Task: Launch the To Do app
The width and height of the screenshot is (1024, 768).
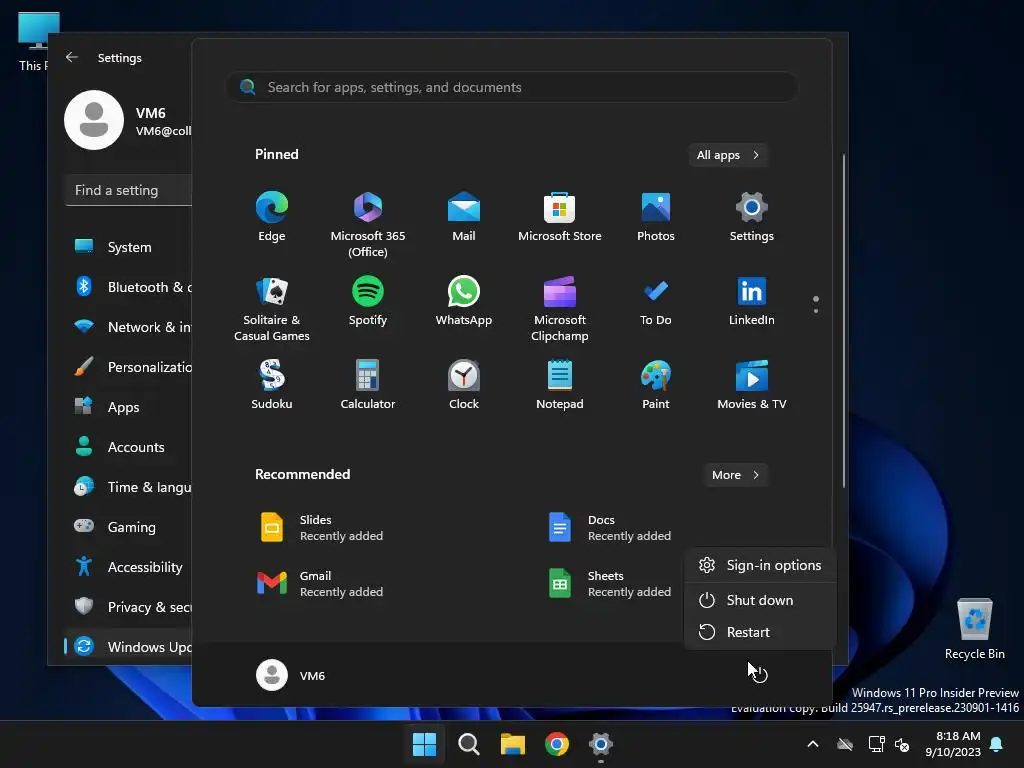Action: pyautogui.click(x=656, y=300)
